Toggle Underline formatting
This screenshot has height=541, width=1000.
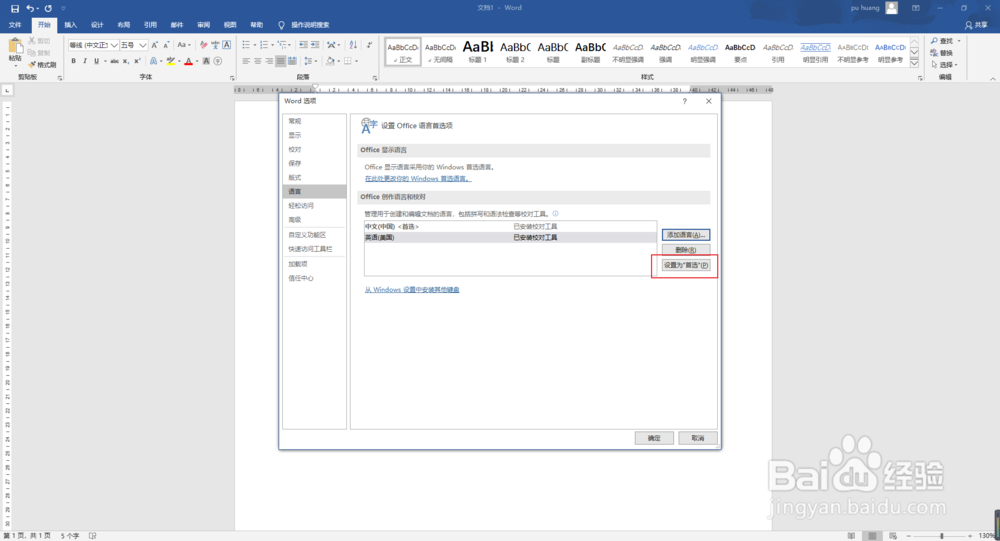click(96, 61)
